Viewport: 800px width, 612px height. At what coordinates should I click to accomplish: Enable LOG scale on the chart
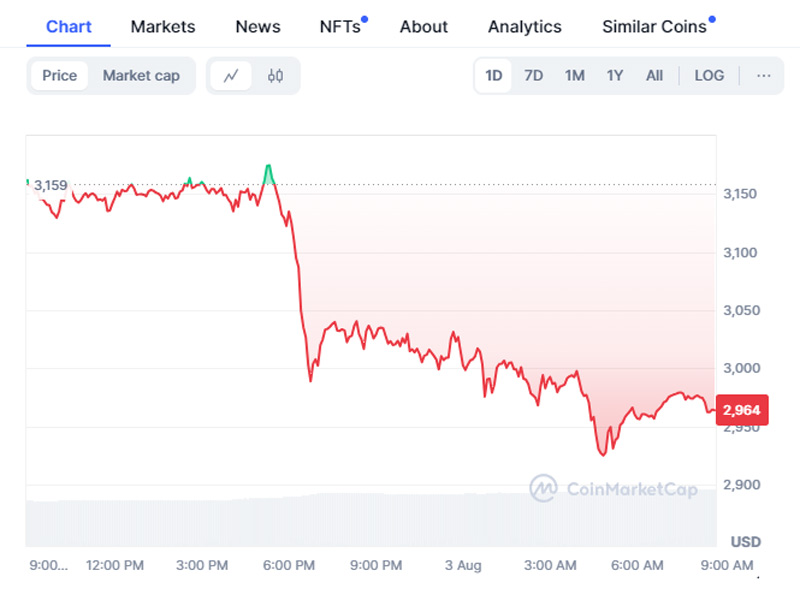coord(709,76)
